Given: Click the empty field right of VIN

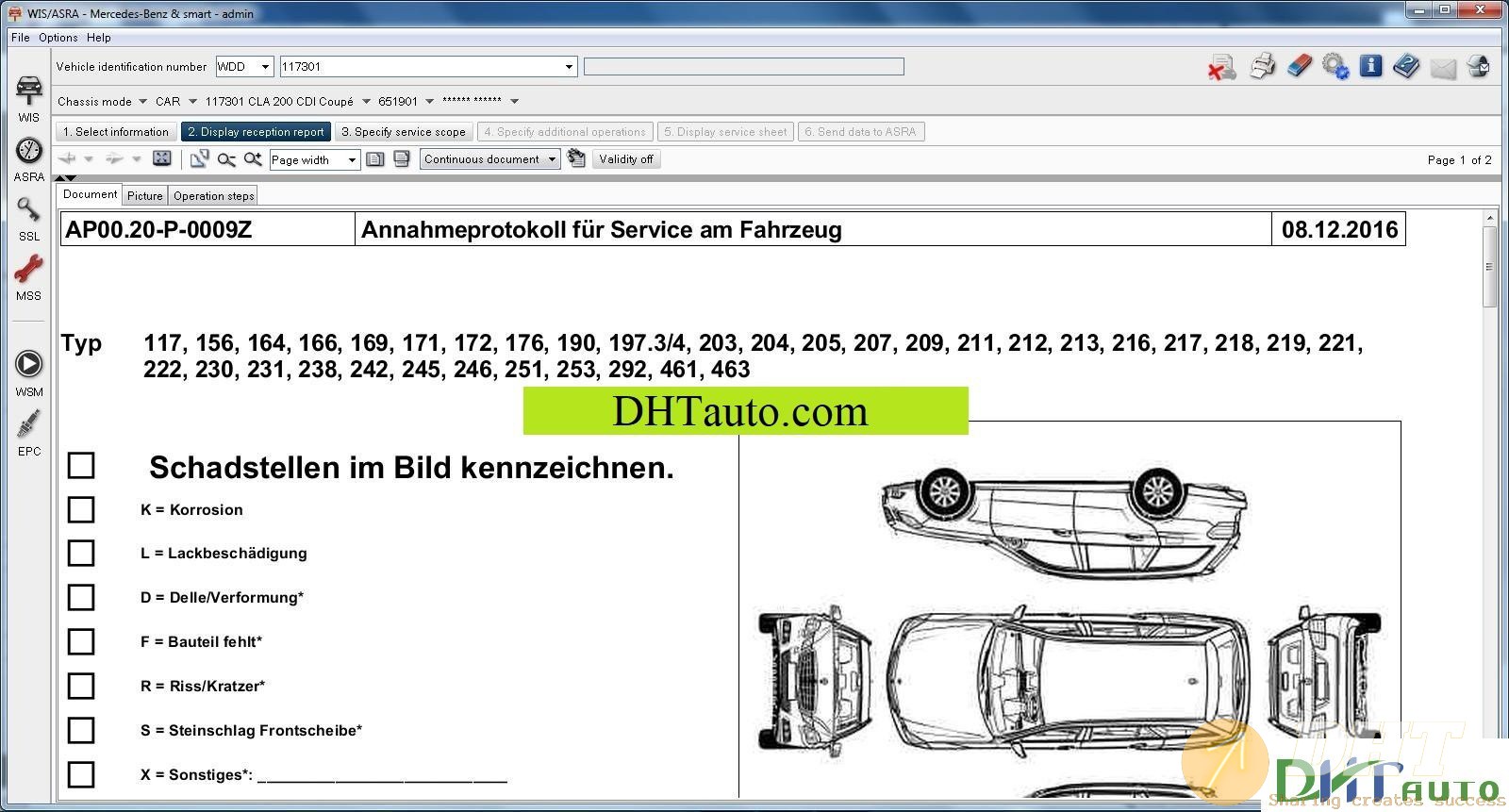Looking at the screenshot, I should coord(744,67).
